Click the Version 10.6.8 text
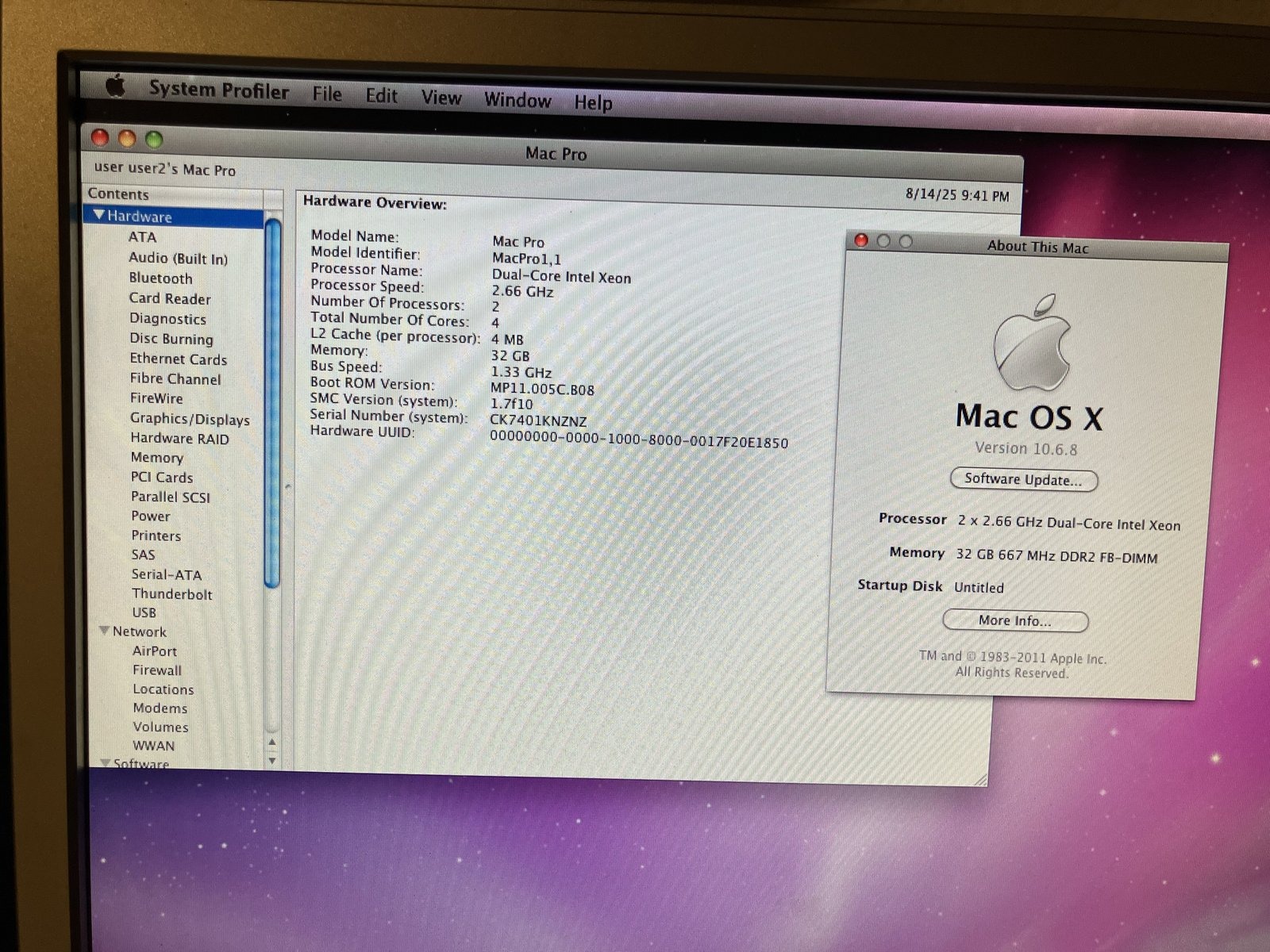The width and height of the screenshot is (1270, 952). pos(1026,449)
